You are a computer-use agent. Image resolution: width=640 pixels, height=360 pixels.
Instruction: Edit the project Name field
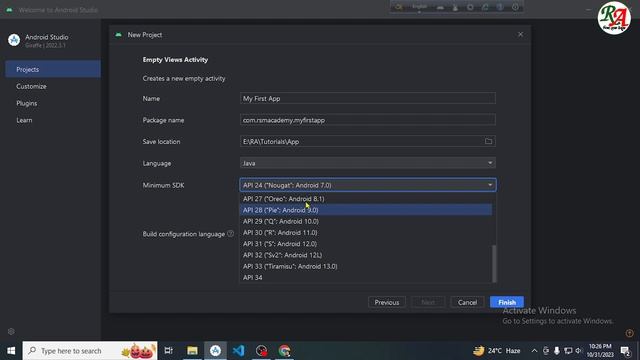368,98
